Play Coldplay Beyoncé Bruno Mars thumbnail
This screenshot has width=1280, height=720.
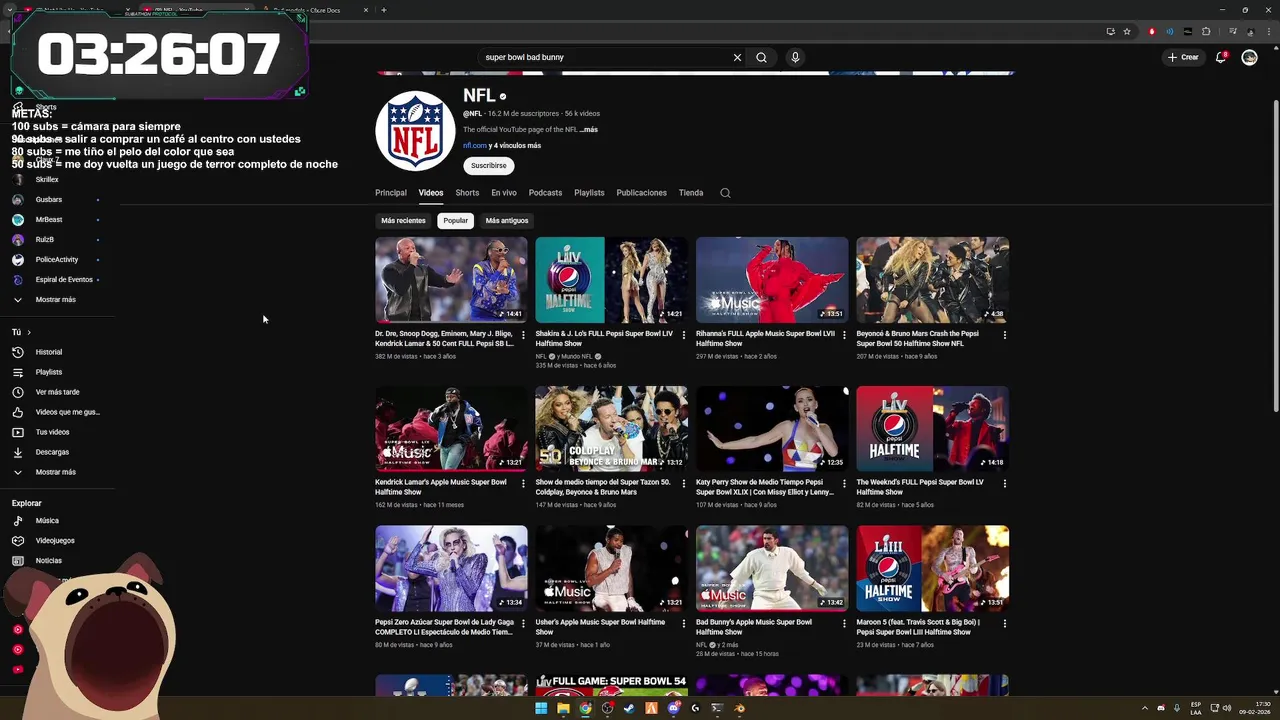click(x=611, y=429)
